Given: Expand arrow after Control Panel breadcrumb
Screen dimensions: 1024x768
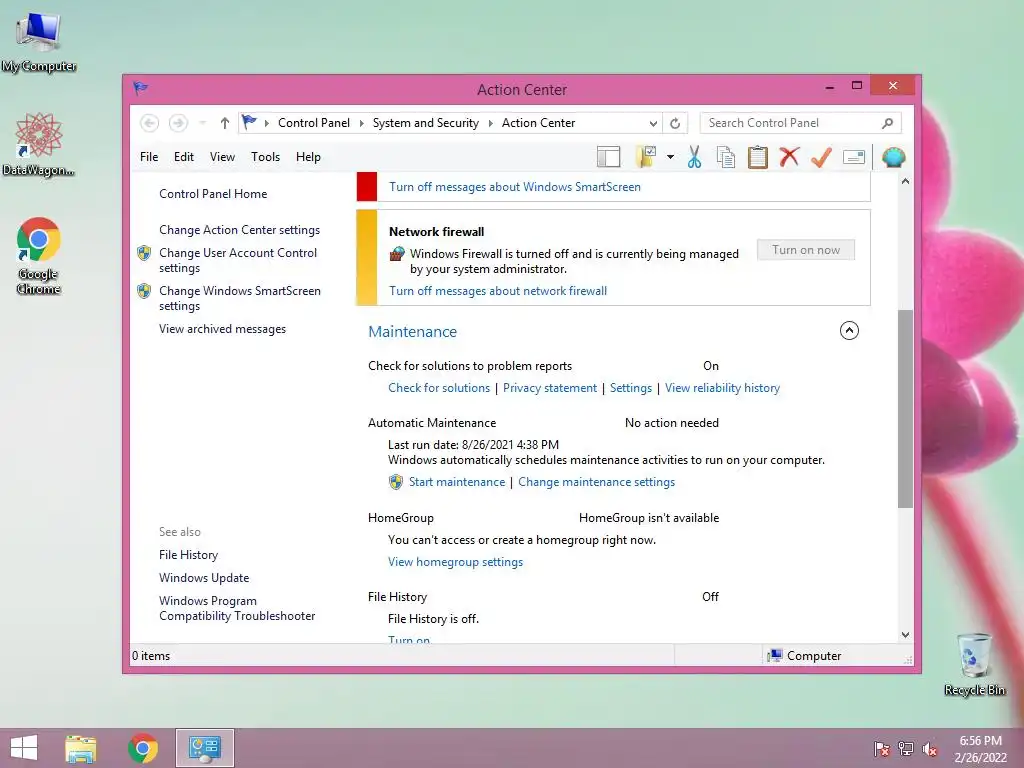Looking at the screenshot, I should coord(361,123).
